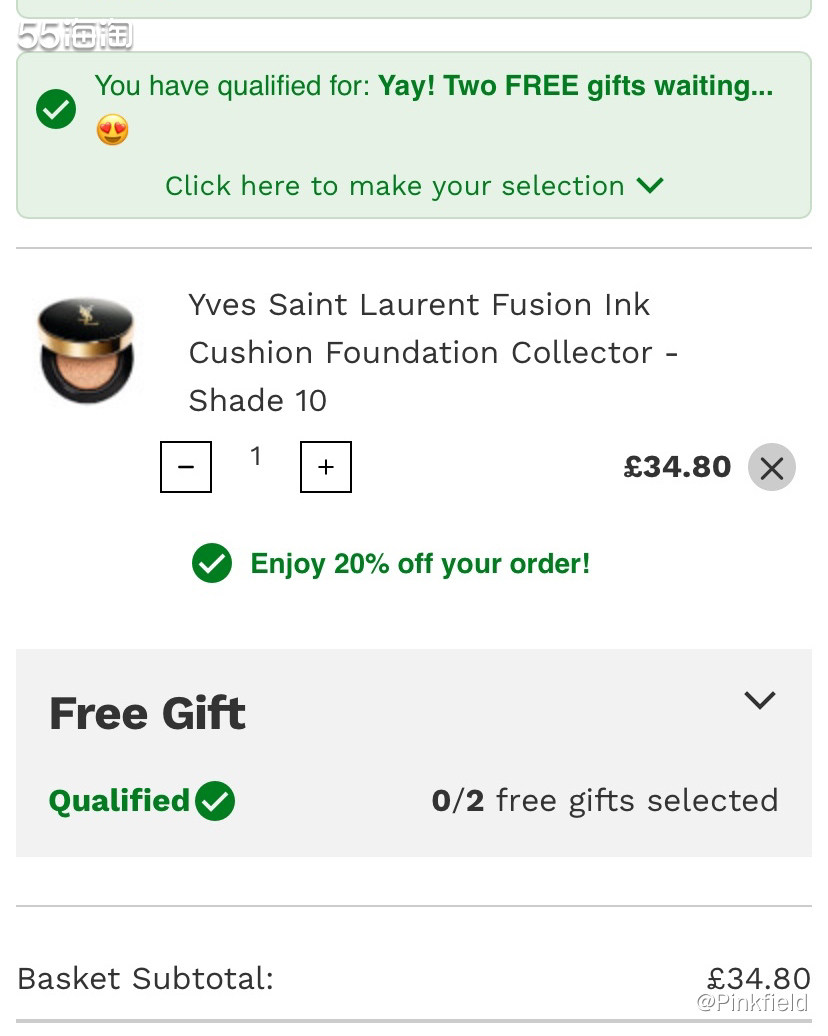Click the £34.80 item price
This screenshot has height=1036, width=828.
pos(677,467)
